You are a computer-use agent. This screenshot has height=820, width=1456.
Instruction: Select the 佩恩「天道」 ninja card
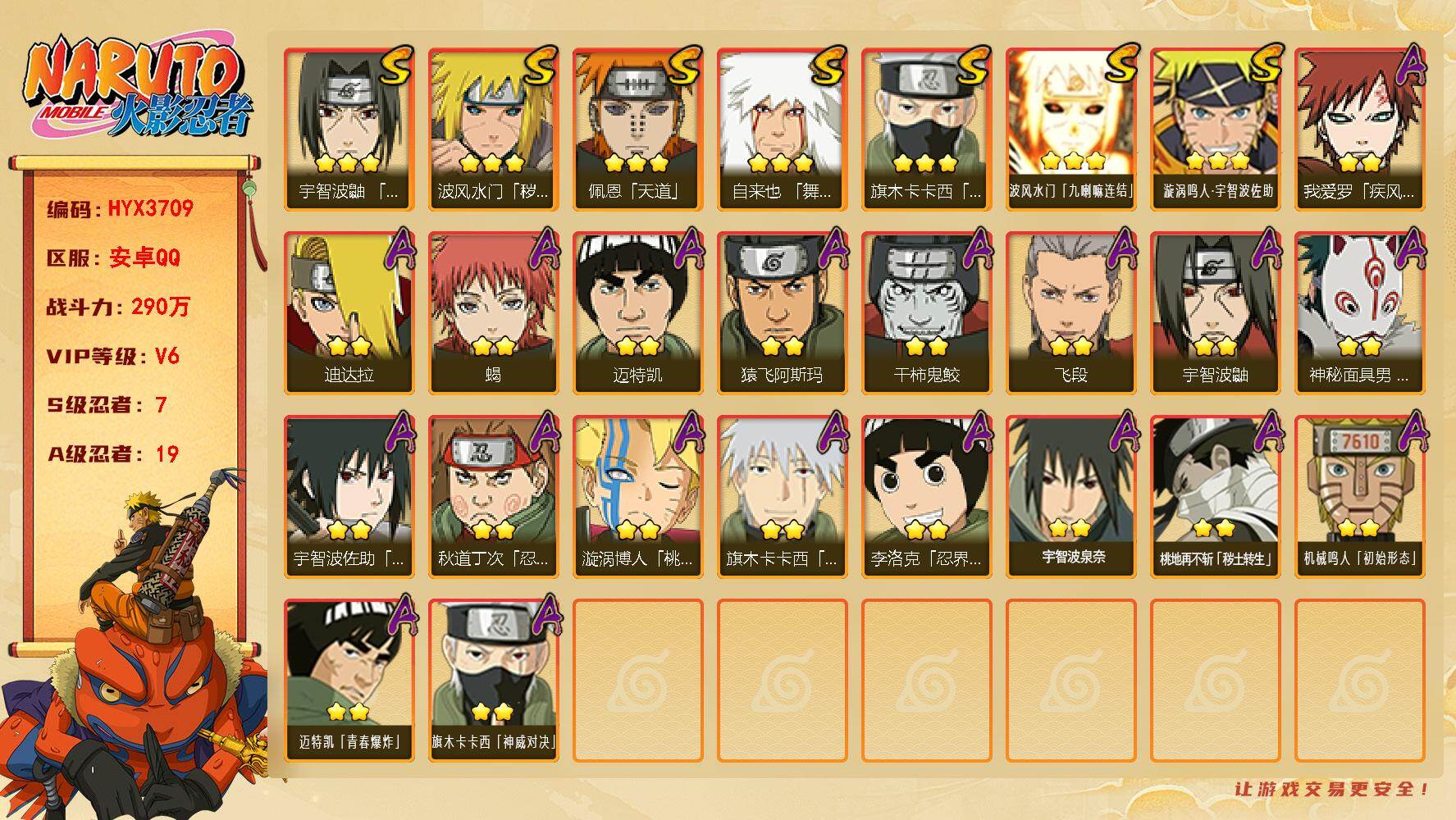[637, 129]
